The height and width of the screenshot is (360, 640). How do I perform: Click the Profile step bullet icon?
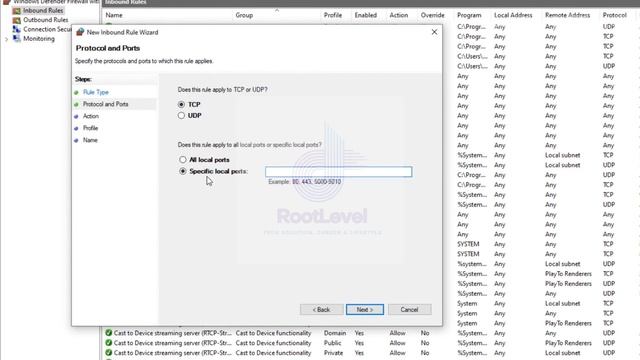tap(76, 129)
